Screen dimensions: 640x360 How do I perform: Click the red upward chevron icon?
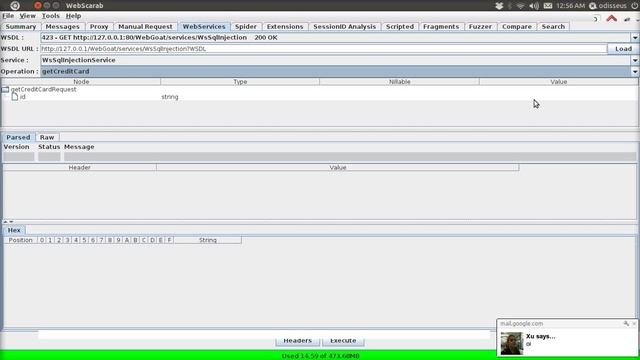click(611, 18)
